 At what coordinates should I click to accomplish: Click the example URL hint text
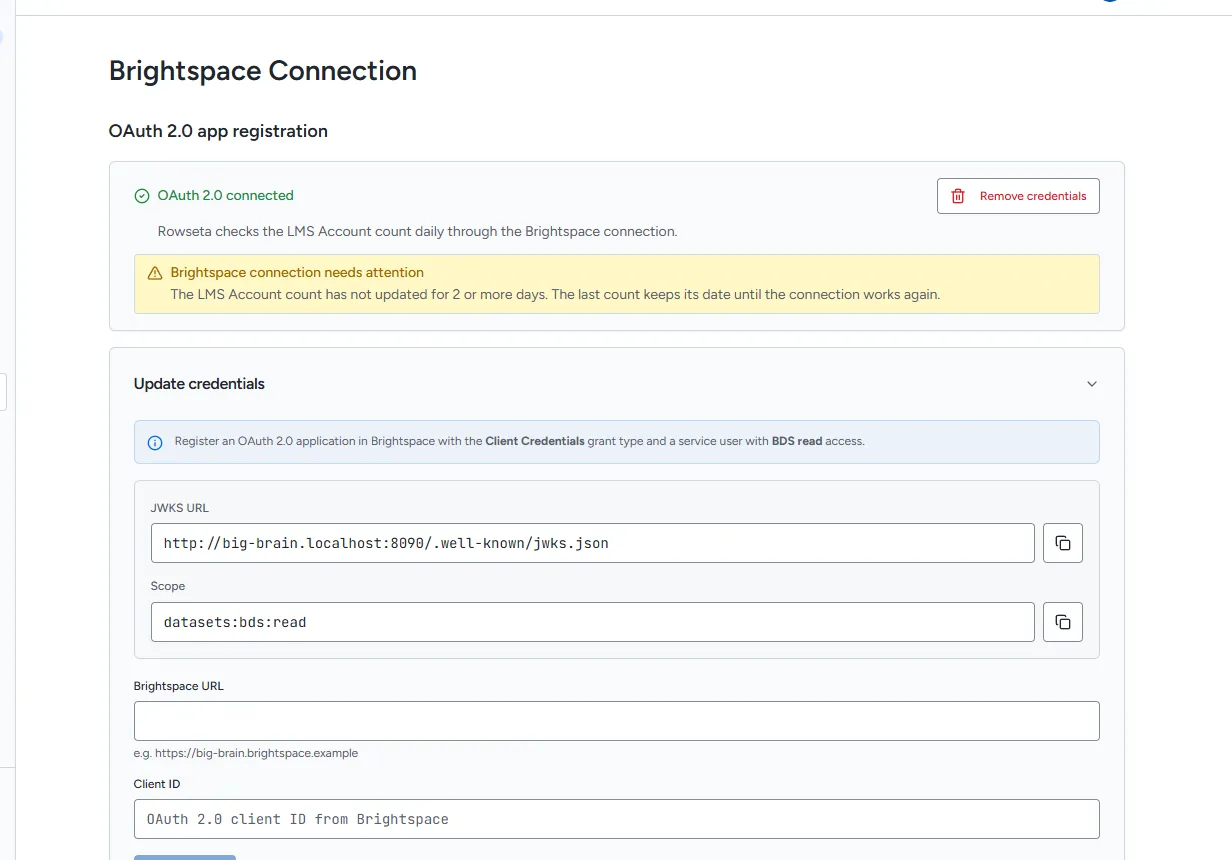point(246,753)
